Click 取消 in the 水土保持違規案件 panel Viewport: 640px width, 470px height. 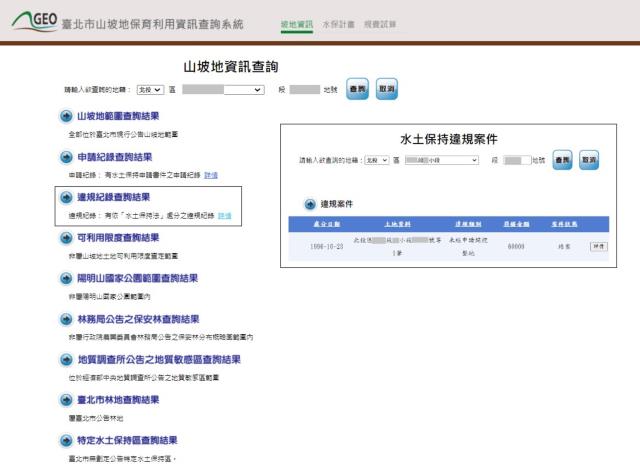(x=589, y=160)
